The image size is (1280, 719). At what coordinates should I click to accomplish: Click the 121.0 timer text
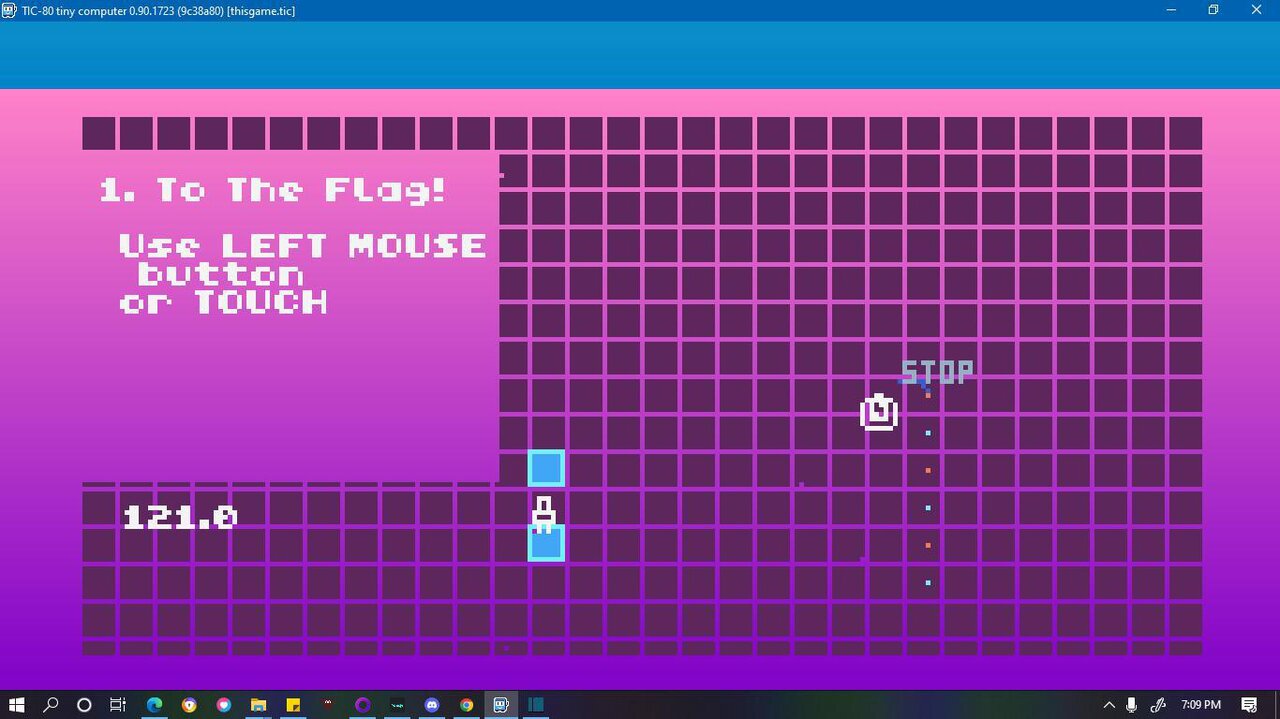180,517
